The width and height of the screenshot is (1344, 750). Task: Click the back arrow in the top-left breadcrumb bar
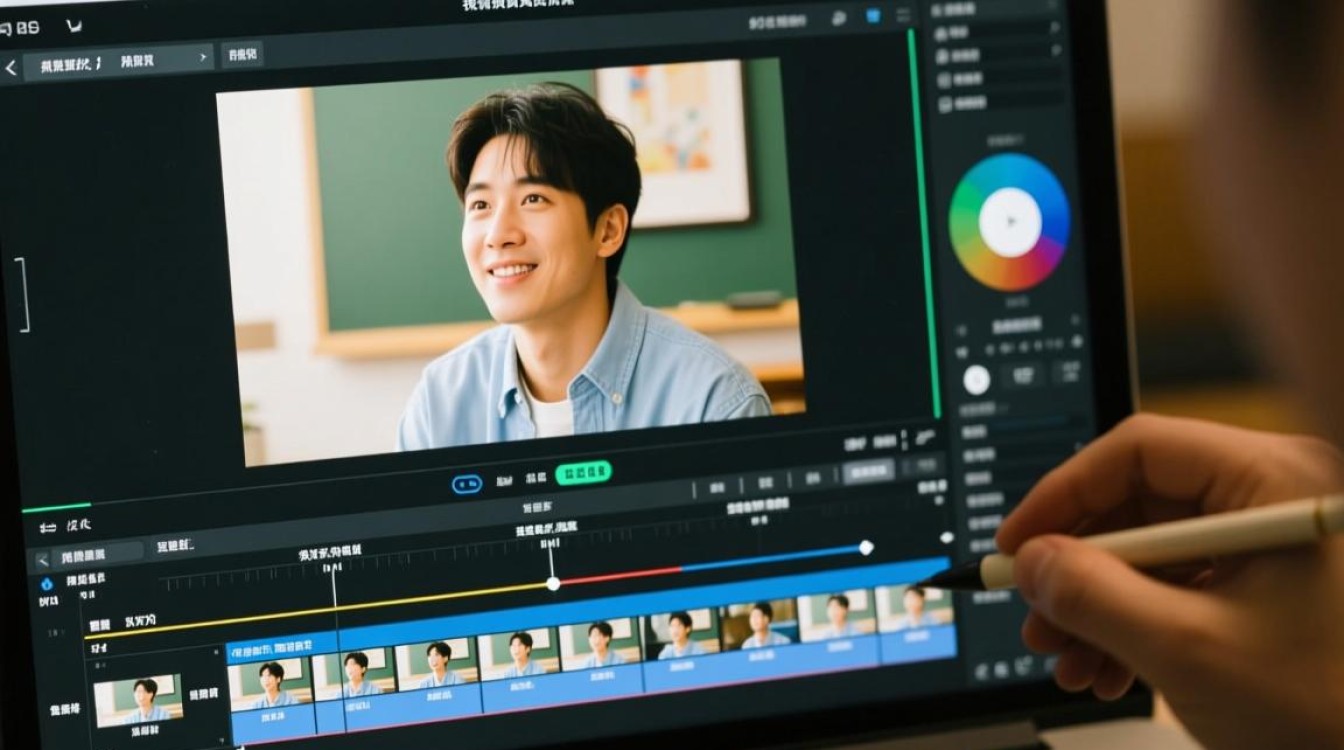point(11,68)
